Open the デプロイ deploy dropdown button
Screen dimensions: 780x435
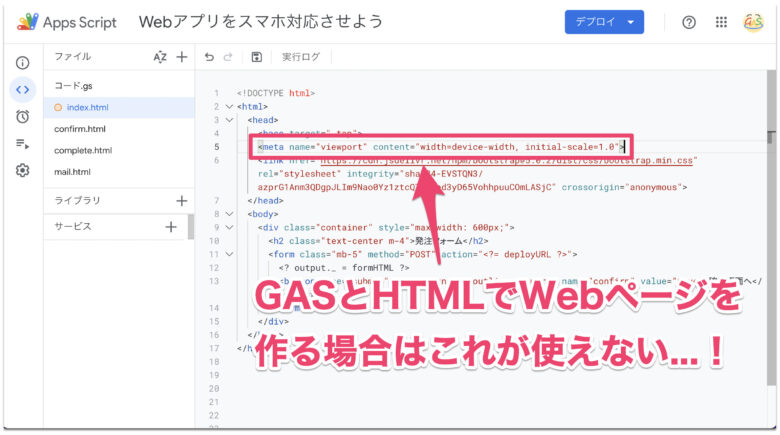tap(604, 22)
